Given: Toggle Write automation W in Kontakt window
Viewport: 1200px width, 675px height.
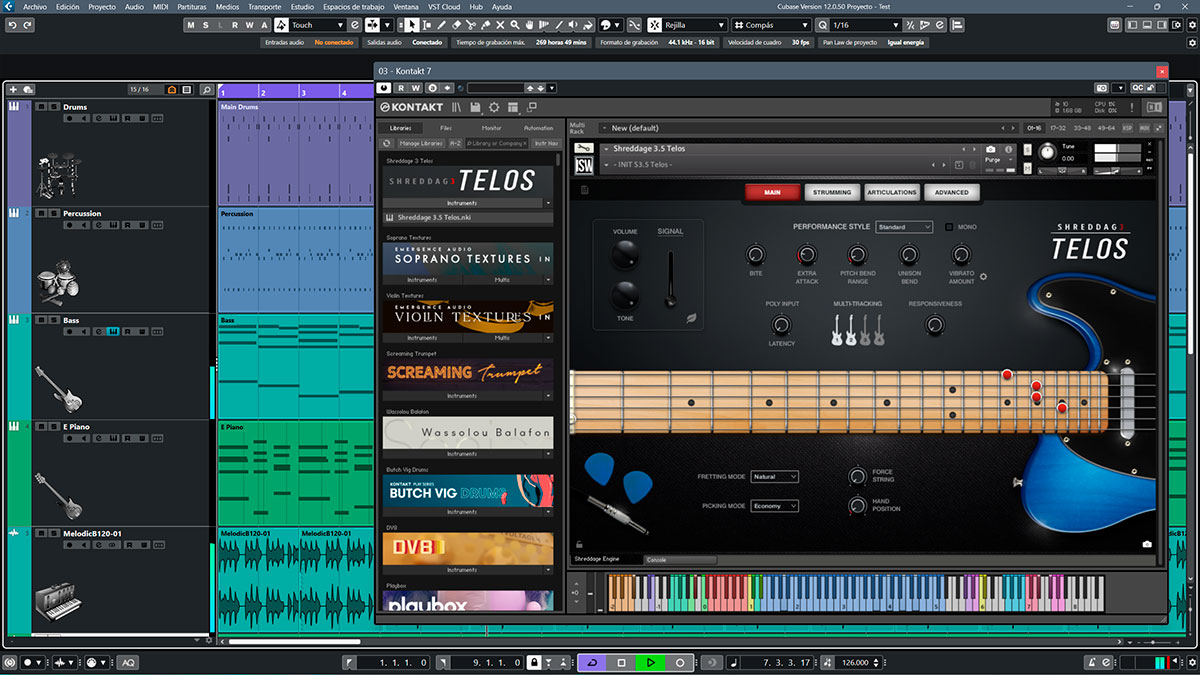Looking at the screenshot, I should (417, 88).
